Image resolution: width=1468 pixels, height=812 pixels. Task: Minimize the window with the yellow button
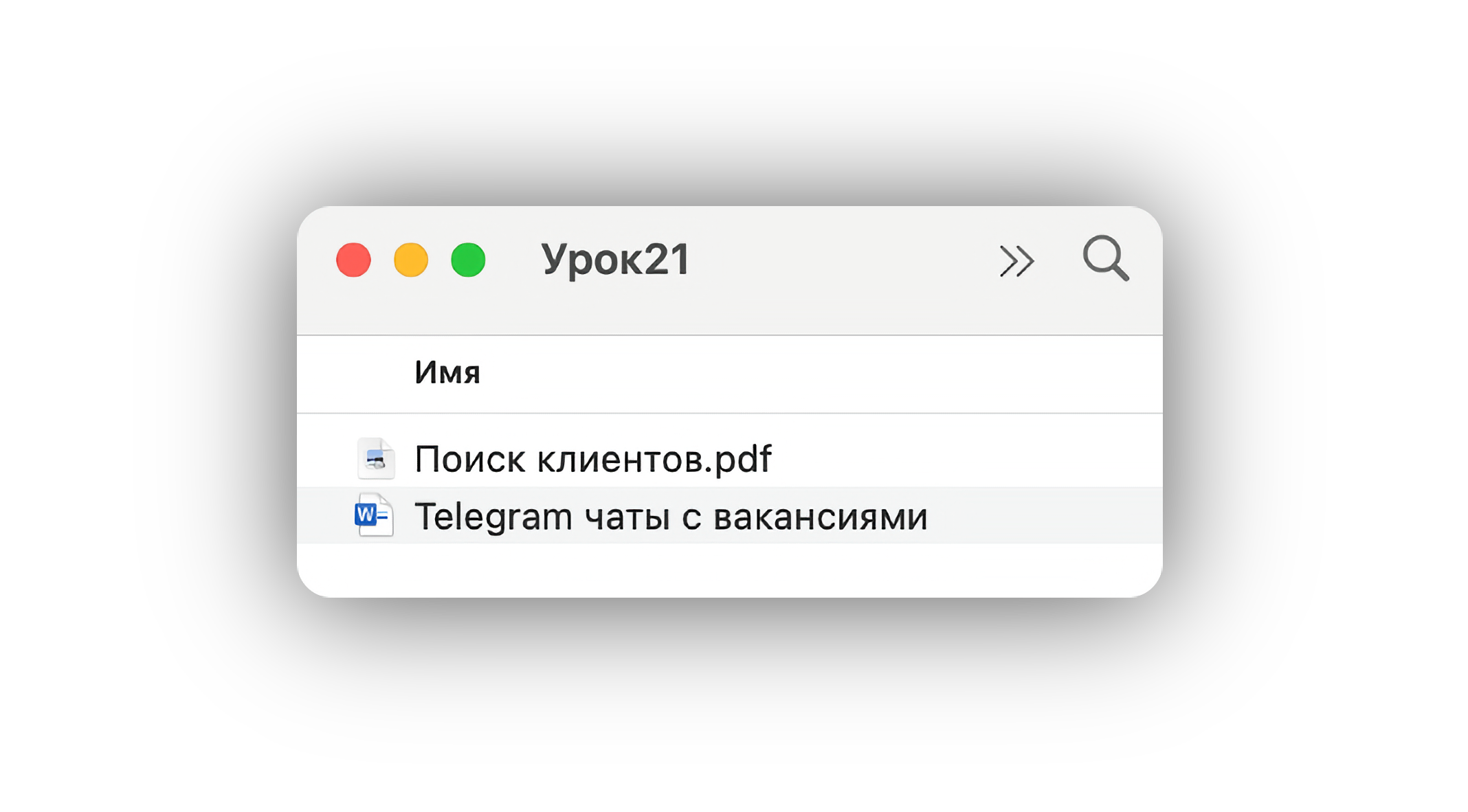tap(411, 260)
